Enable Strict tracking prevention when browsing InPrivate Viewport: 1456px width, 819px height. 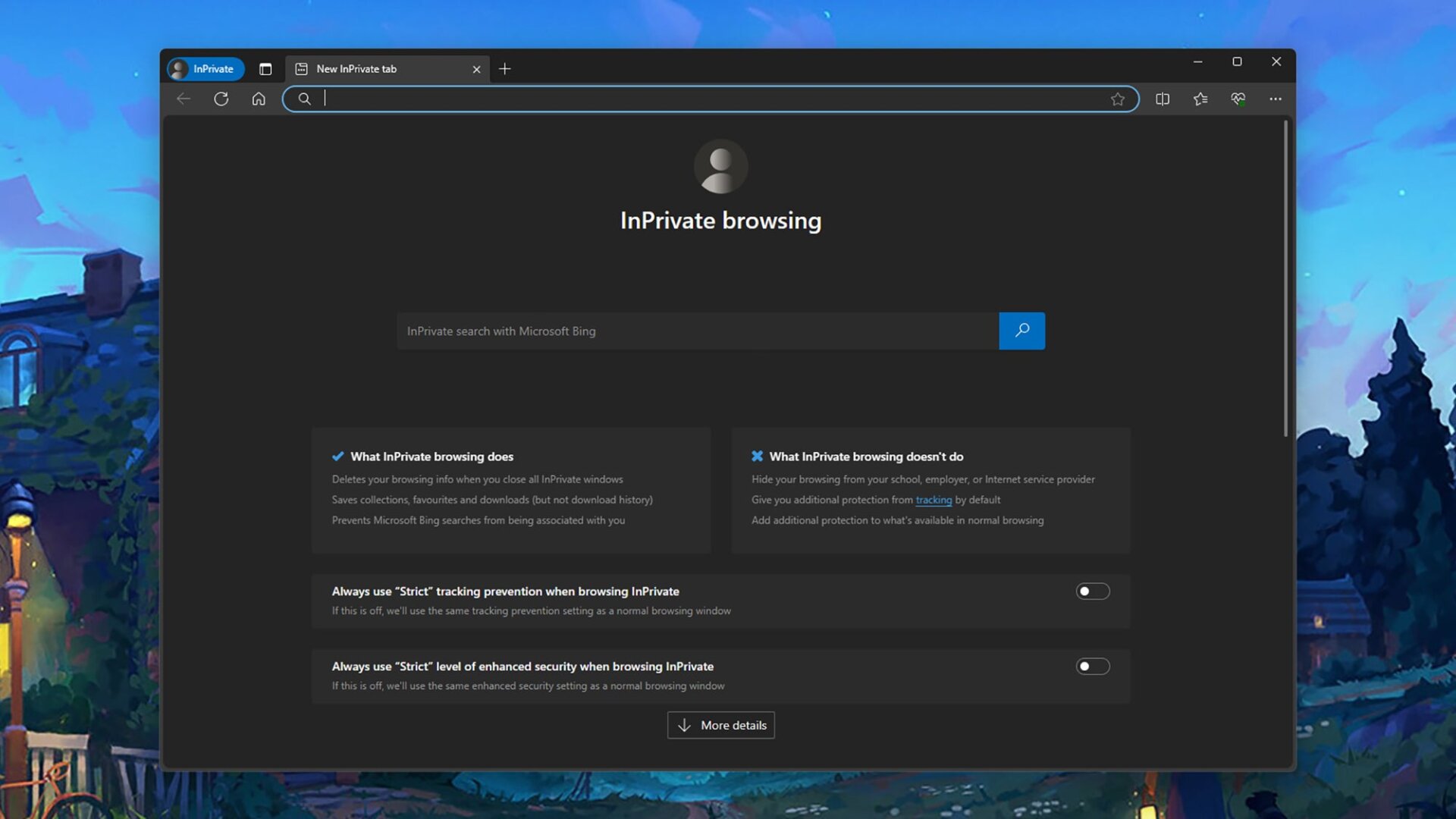click(x=1092, y=591)
